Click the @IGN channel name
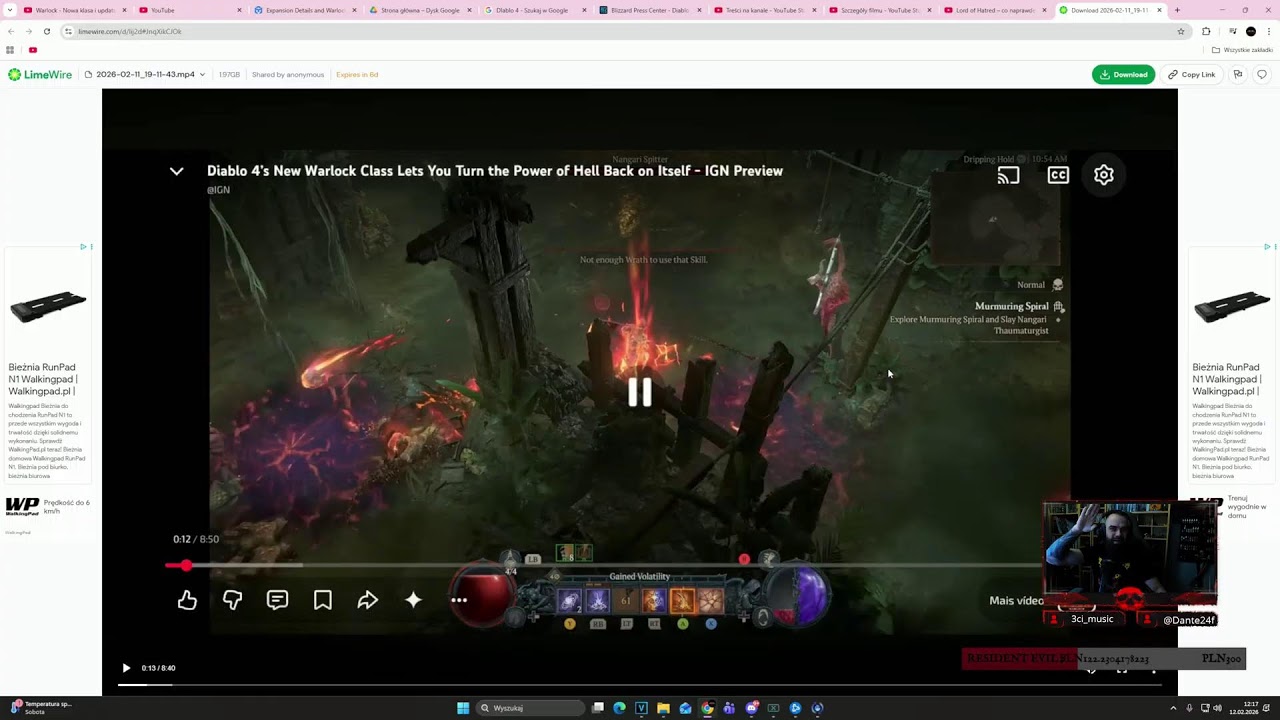This screenshot has width=1280, height=720. coord(218,190)
